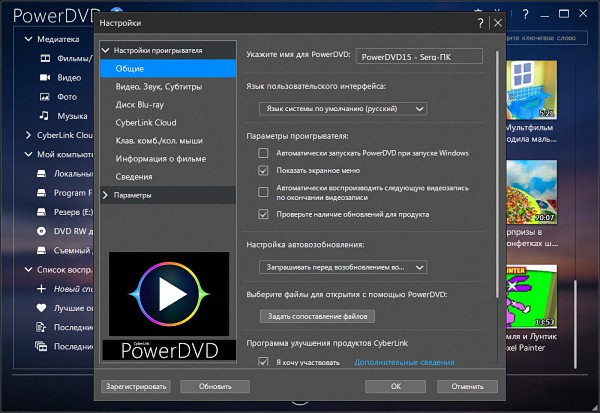The width and height of the screenshot is (600, 413).
Task: Click the Music note icon in sidebar
Action: click(44, 116)
